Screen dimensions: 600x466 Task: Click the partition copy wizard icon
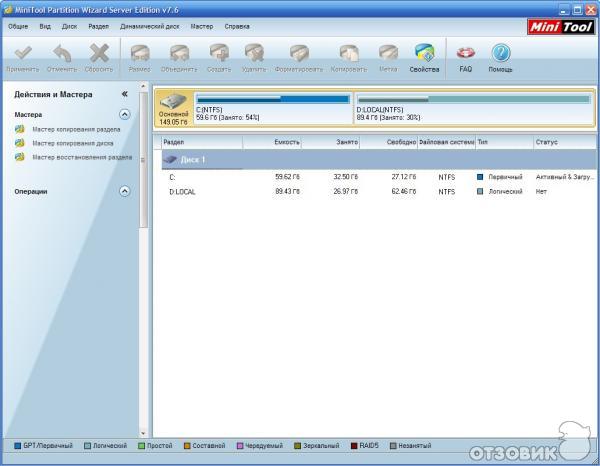point(20,129)
